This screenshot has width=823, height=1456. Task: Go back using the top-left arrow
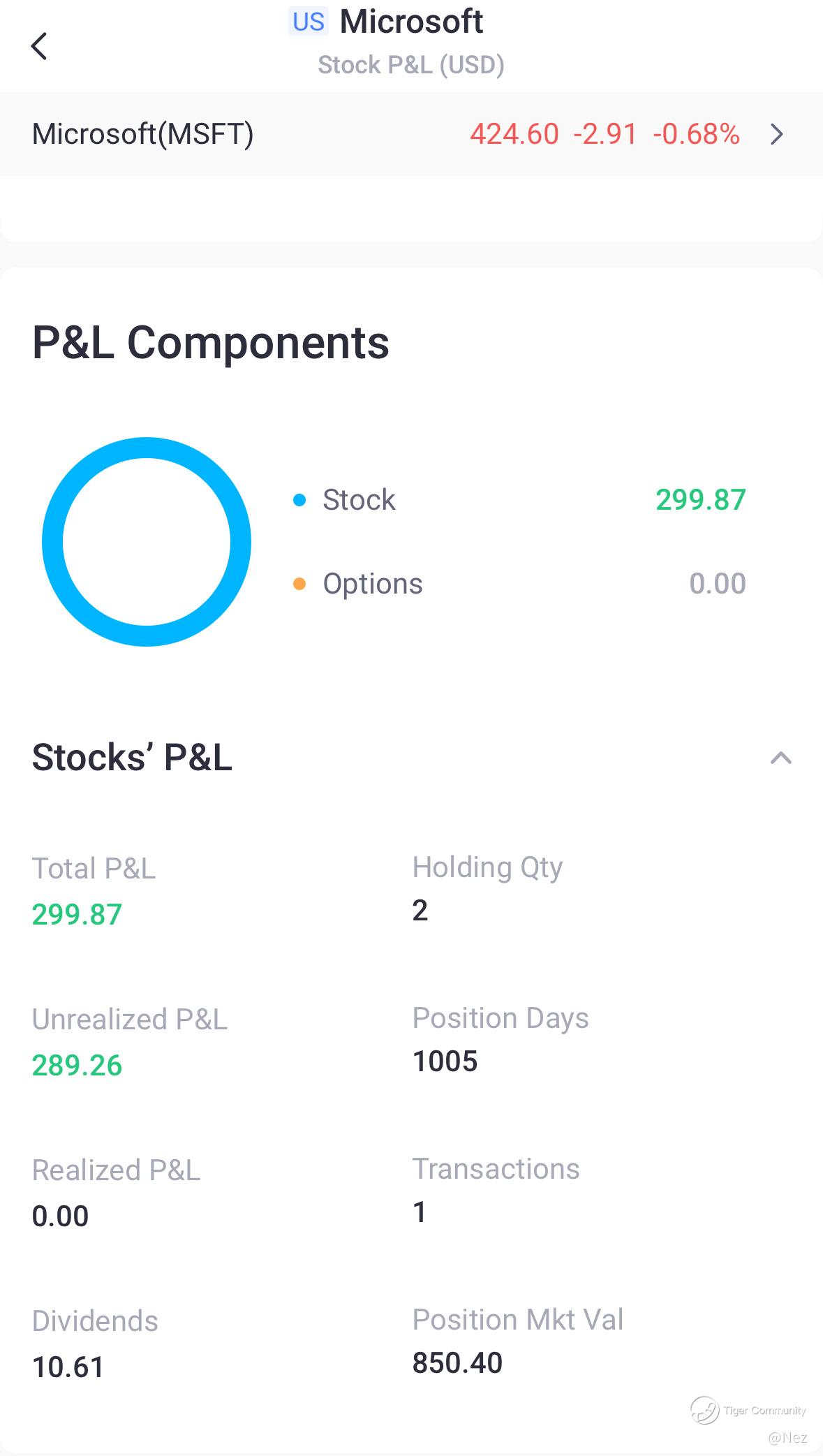tap(39, 46)
